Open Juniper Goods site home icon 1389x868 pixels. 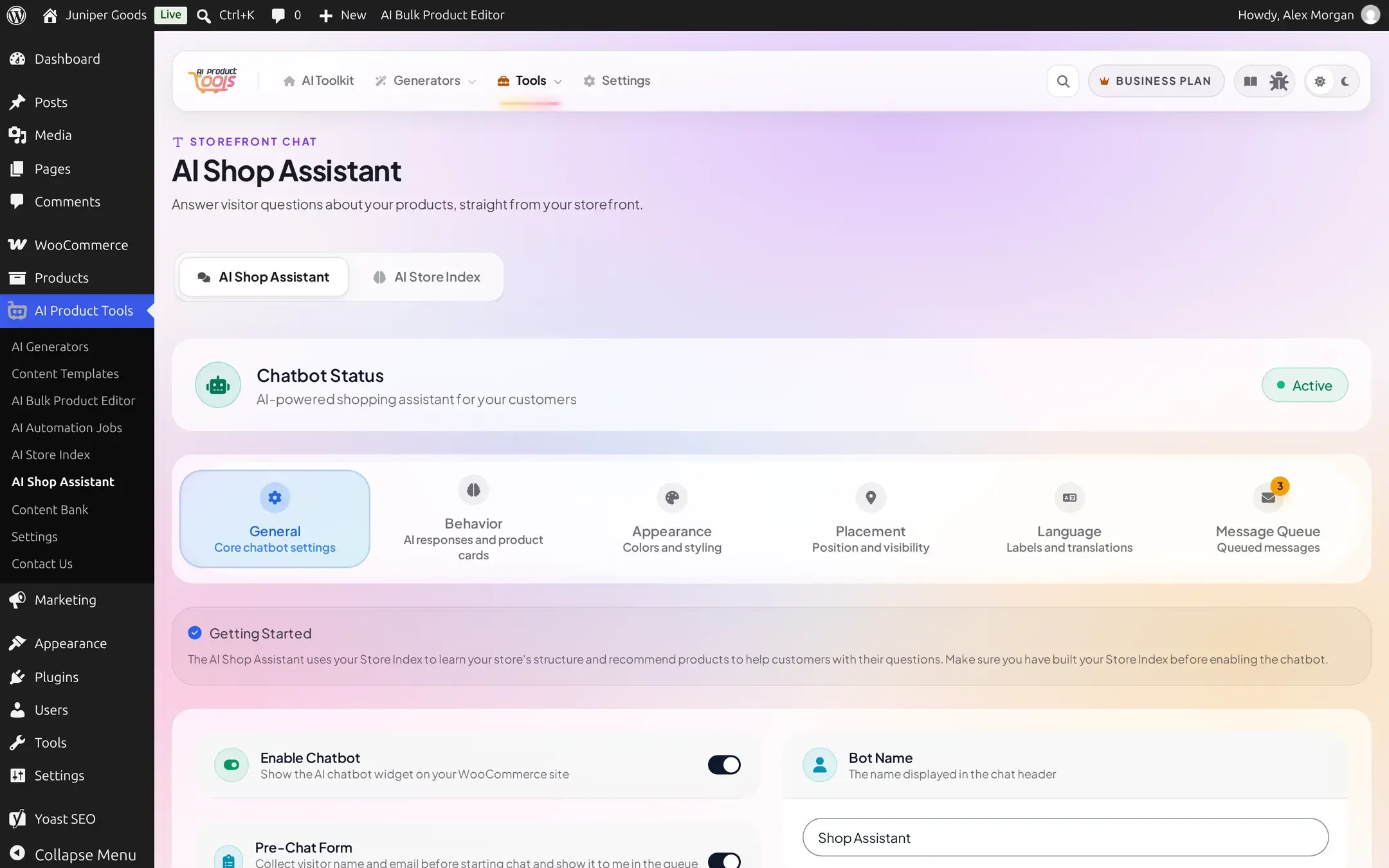point(50,15)
